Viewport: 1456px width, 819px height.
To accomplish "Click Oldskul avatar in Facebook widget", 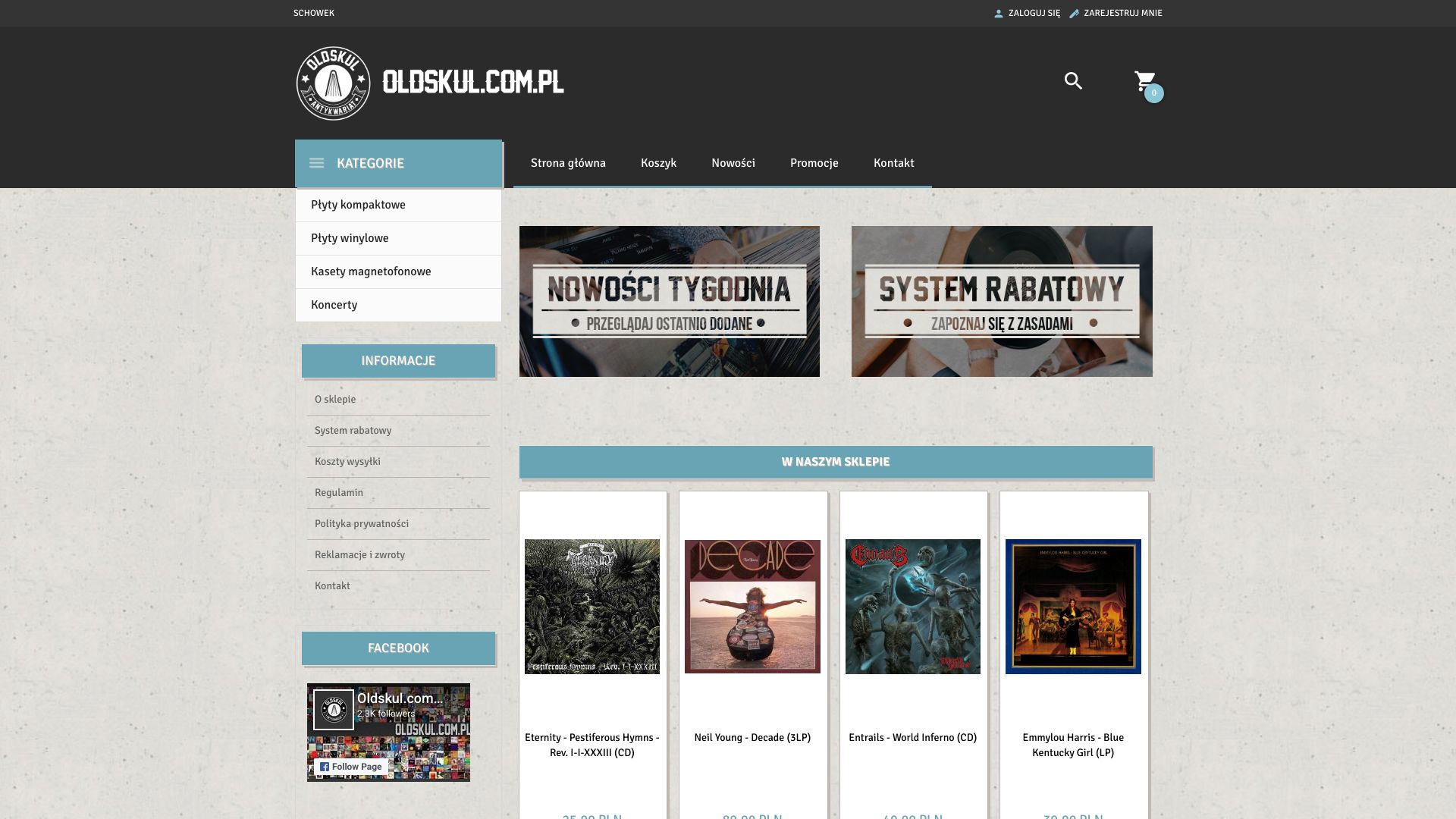I will coord(334,710).
